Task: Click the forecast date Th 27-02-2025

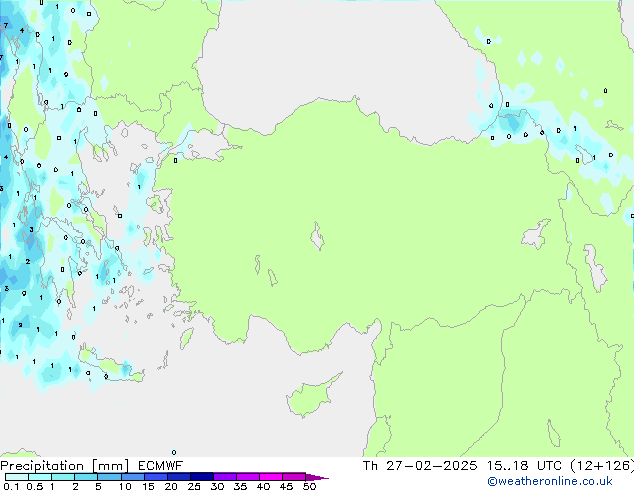Action: coord(420,466)
